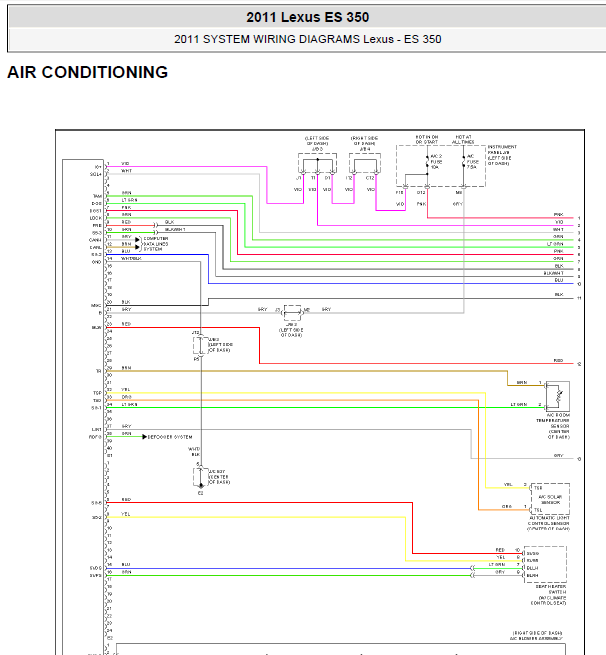The width and height of the screenshot is (606, 655).
Task: Click '2011 SYSTEM WIRING DIAGRAMS Lexus - ES 350' subtitle
Action: 307,39
